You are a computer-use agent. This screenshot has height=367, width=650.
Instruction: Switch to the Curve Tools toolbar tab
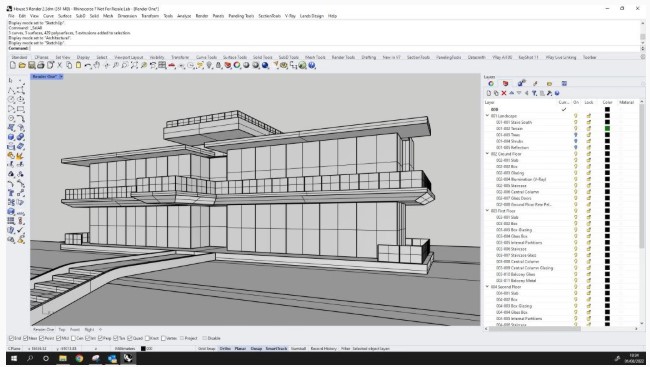point(206,57)
